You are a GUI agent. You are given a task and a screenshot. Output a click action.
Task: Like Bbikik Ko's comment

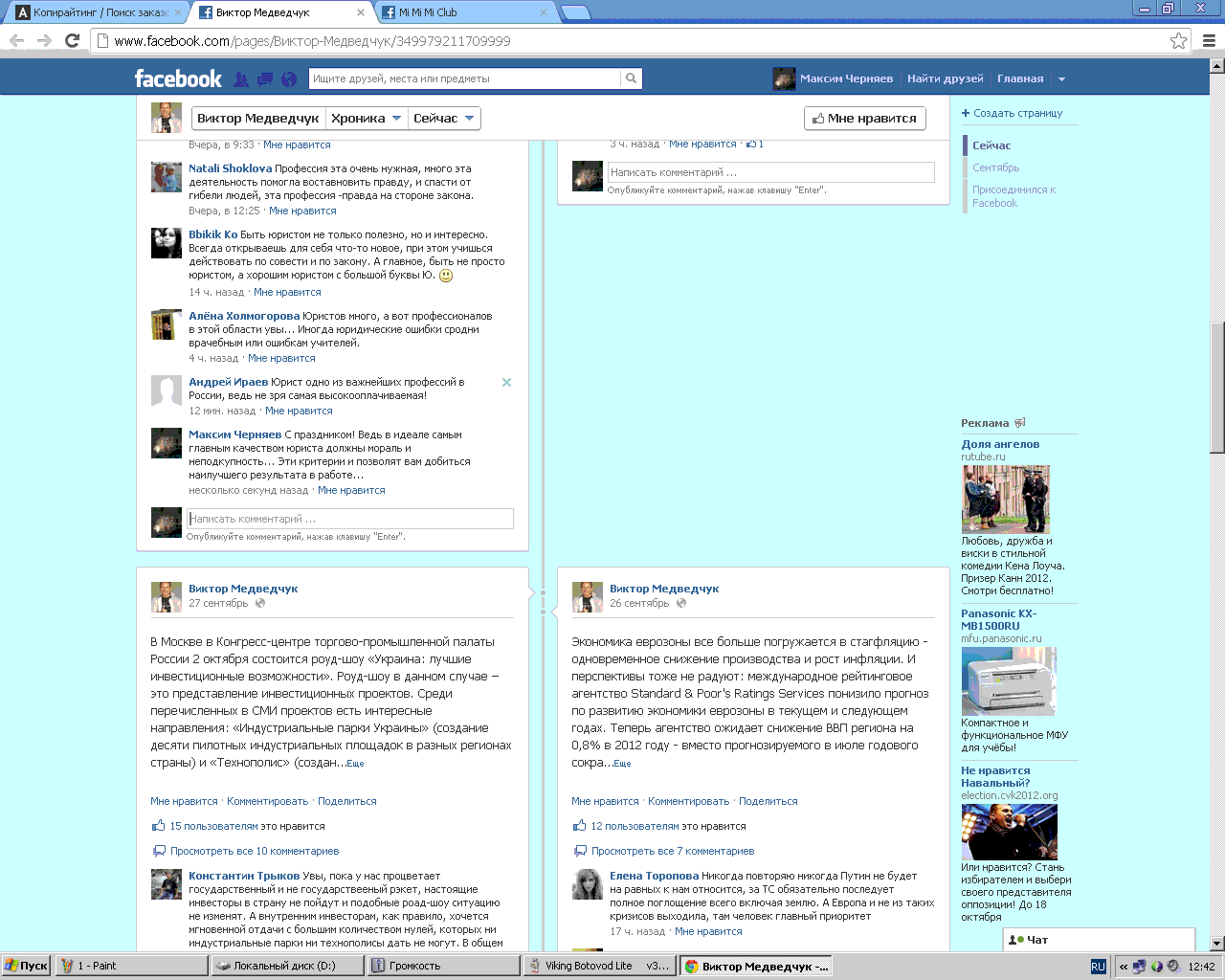287,292
